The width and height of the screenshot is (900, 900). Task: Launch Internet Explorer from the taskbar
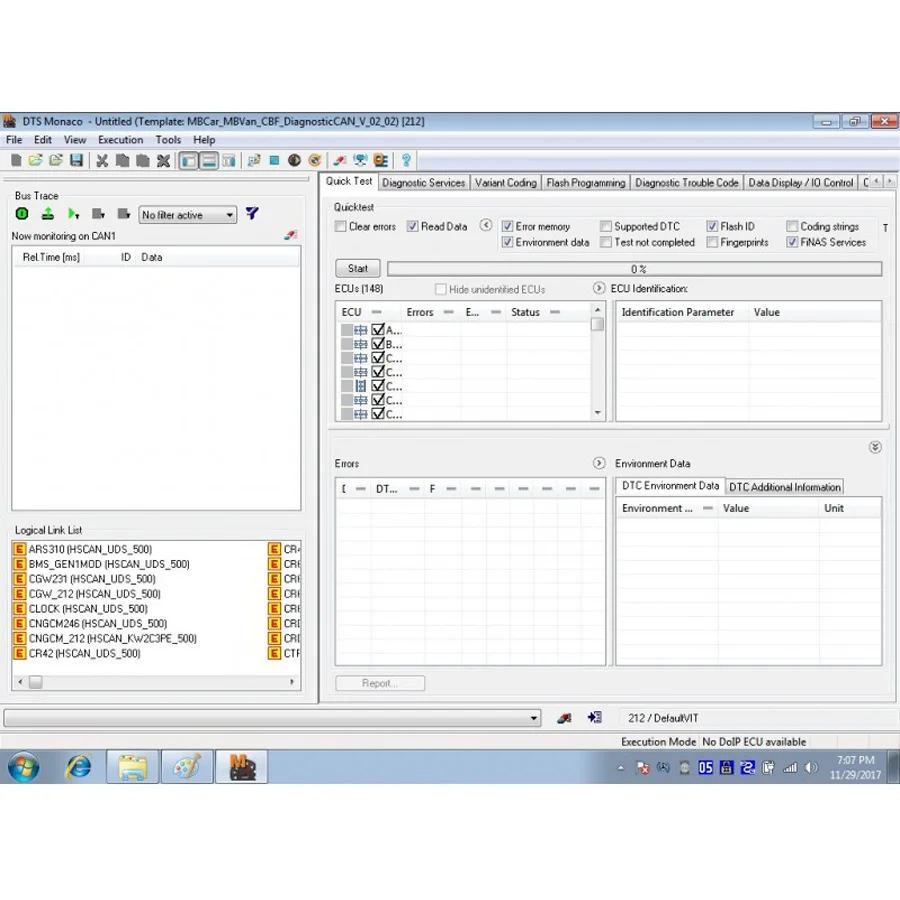79,767
